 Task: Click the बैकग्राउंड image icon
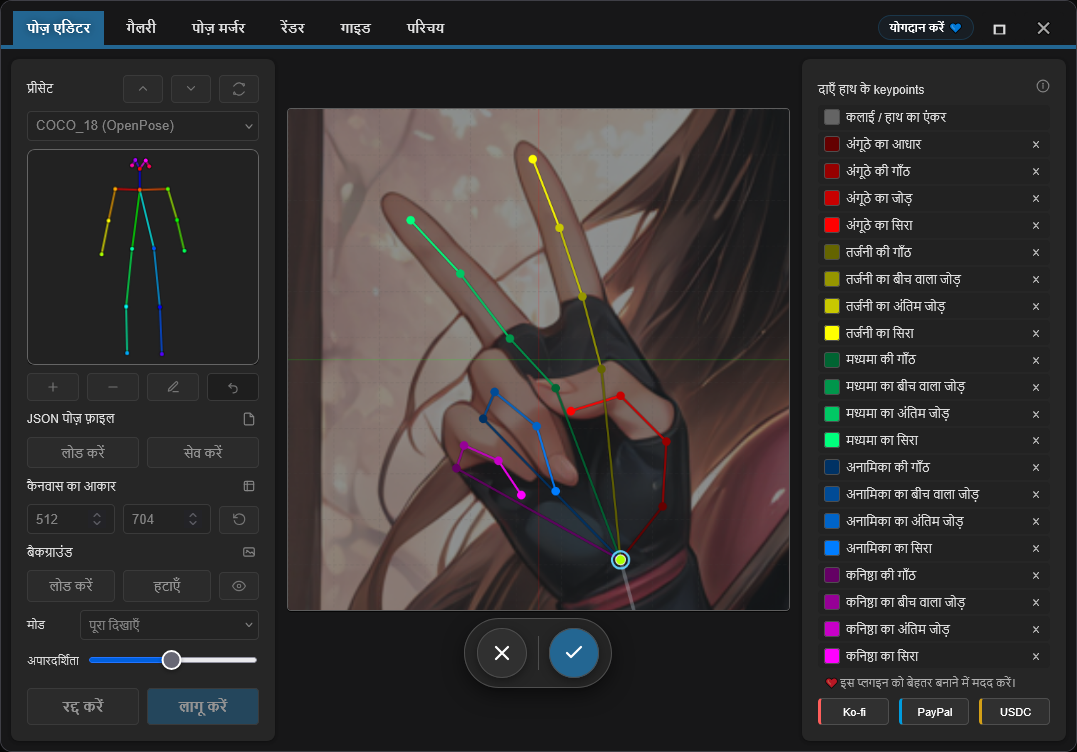[249, 552]
